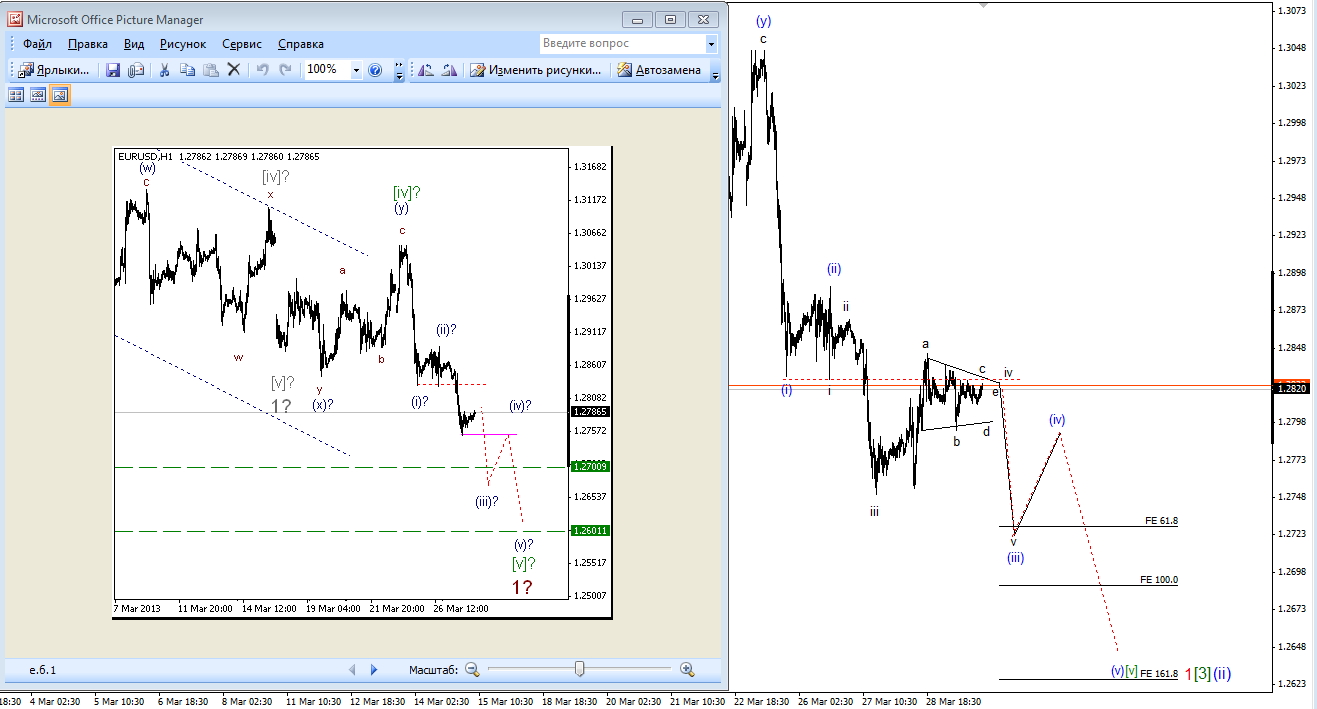Click the Rotate left icon

(426, 70)
